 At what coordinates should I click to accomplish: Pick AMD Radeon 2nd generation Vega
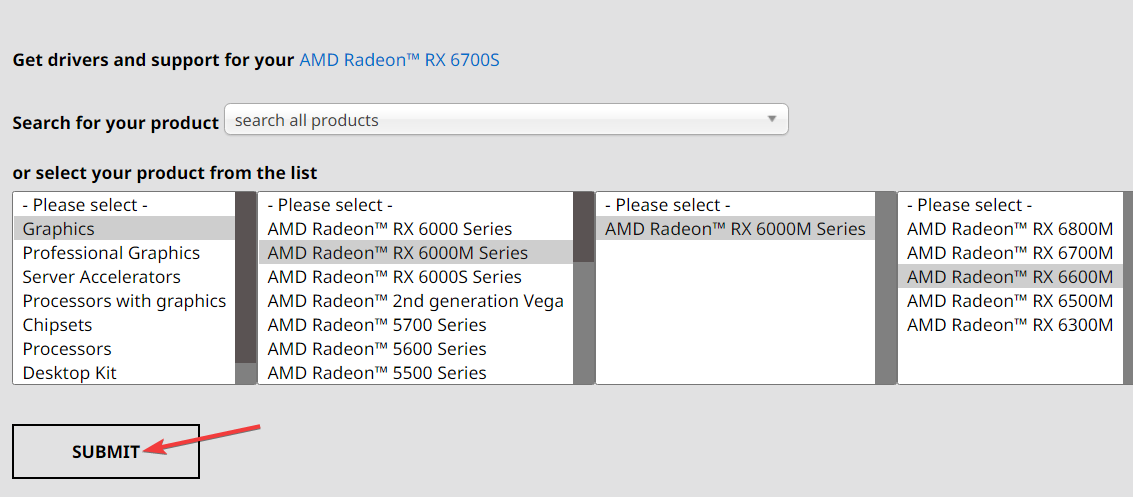tap(415, 301)
